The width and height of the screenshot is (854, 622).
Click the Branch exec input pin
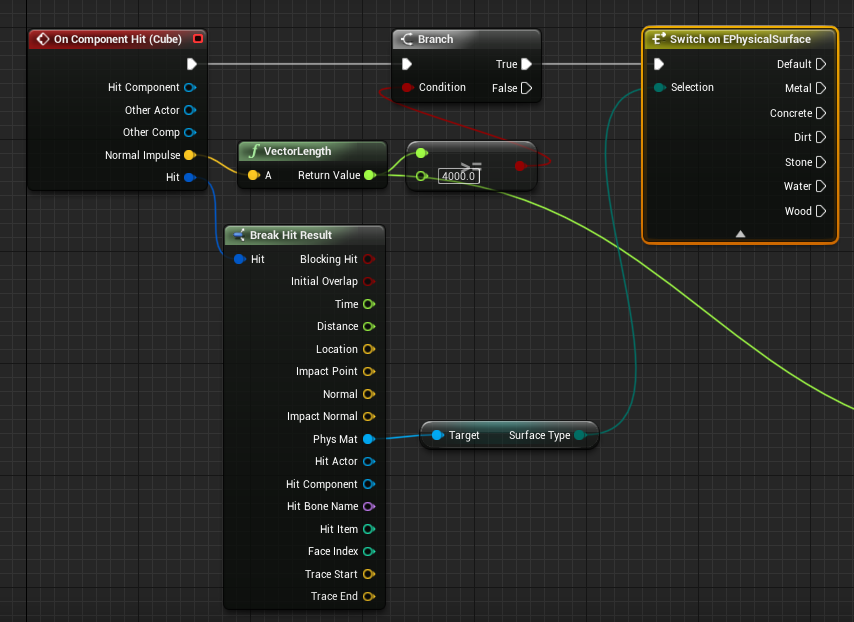[x=407, y=64]
